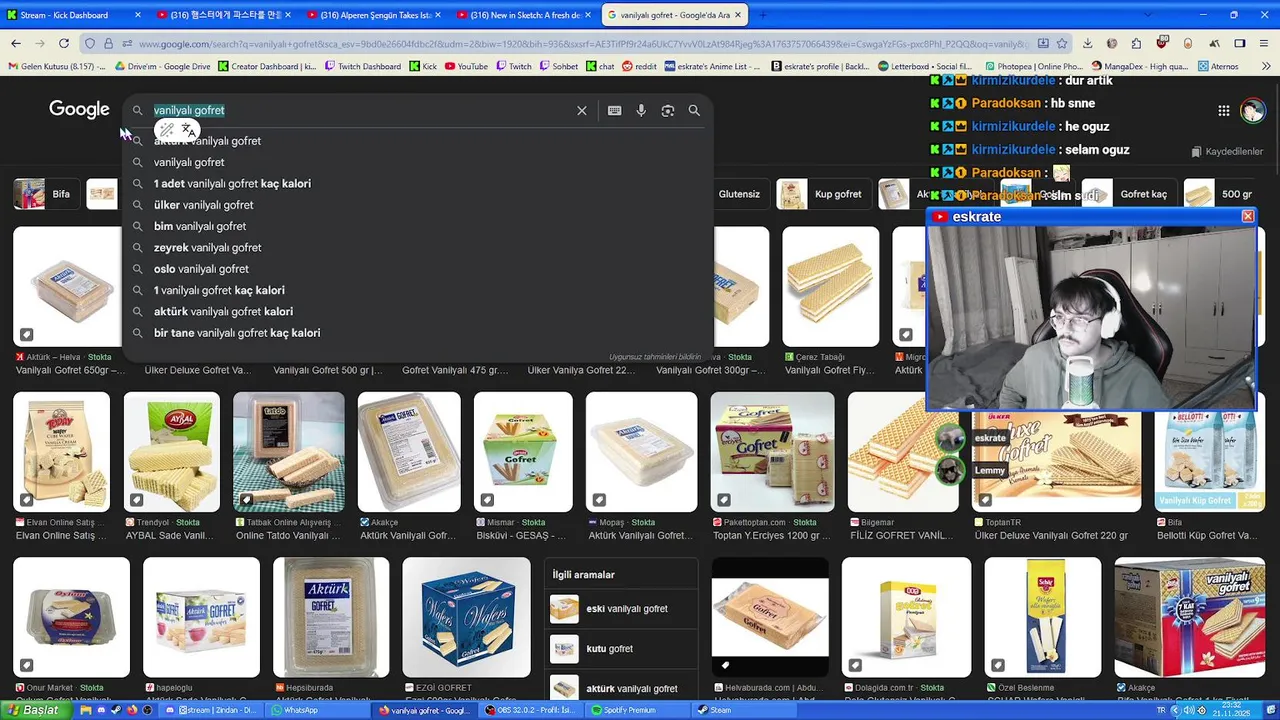The width and height of the screenshot is (1280, 720).
Task: Filter images by the Bifa chip
Action: click(44, 194)
